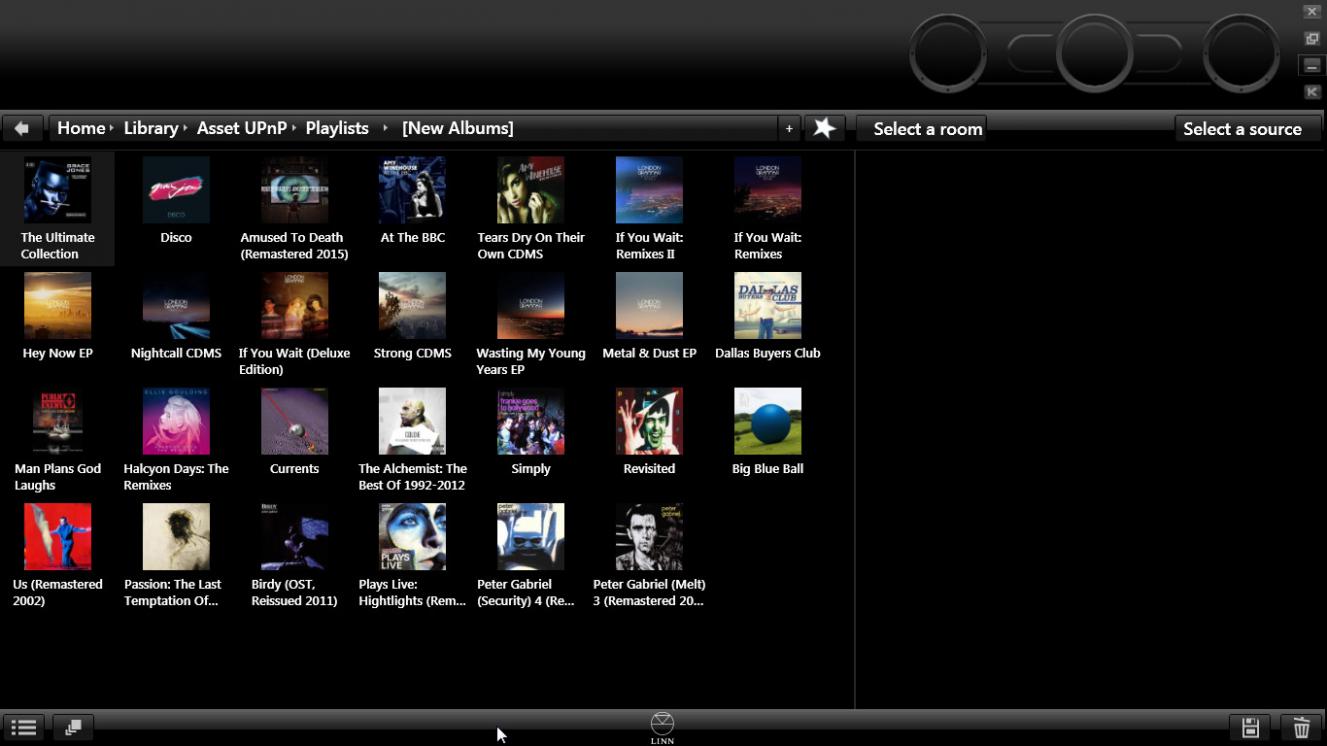Return to Playlists breadcrumb level
The image size is (1327, 746).
(337, 128)
